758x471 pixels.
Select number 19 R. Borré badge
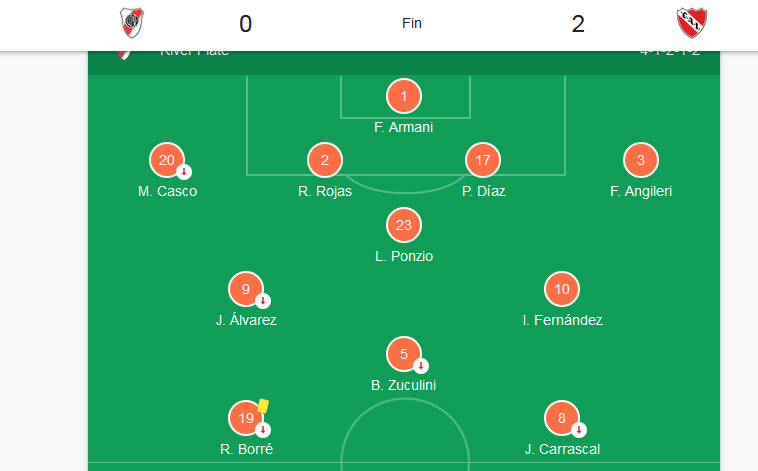coord(246,418)
